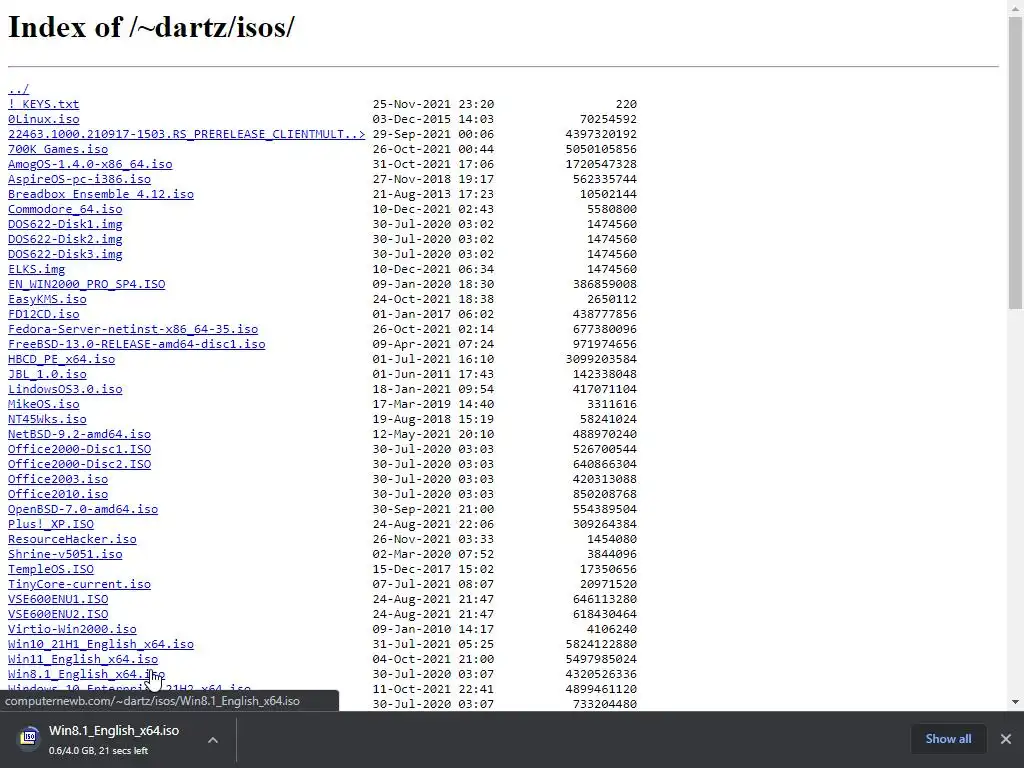Screen dimensions: 1024x768
Task: Download 0Linux.iso
Action: coord(44,119)
